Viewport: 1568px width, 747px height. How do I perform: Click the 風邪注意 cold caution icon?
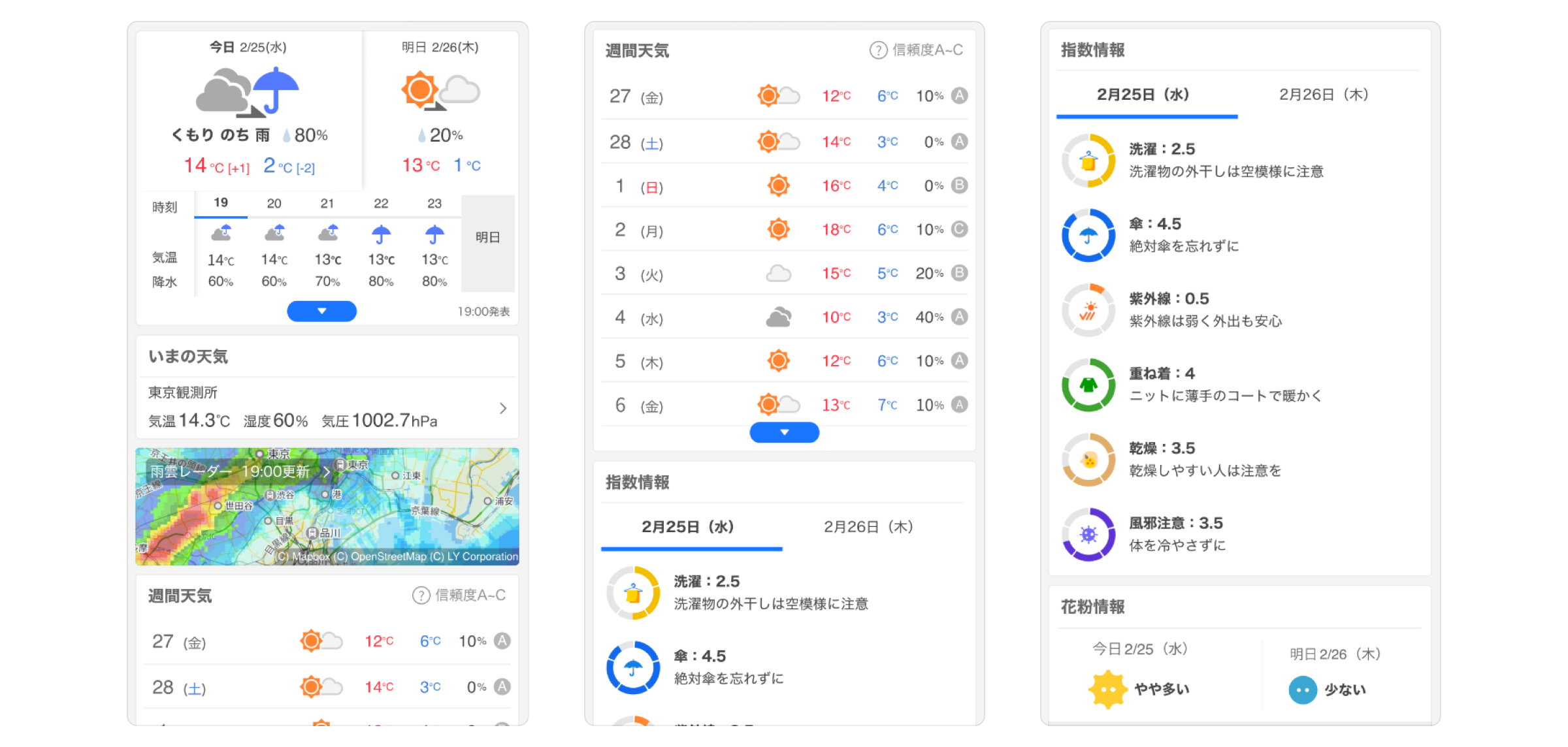pyautogui.click(x=1088, y=534)
